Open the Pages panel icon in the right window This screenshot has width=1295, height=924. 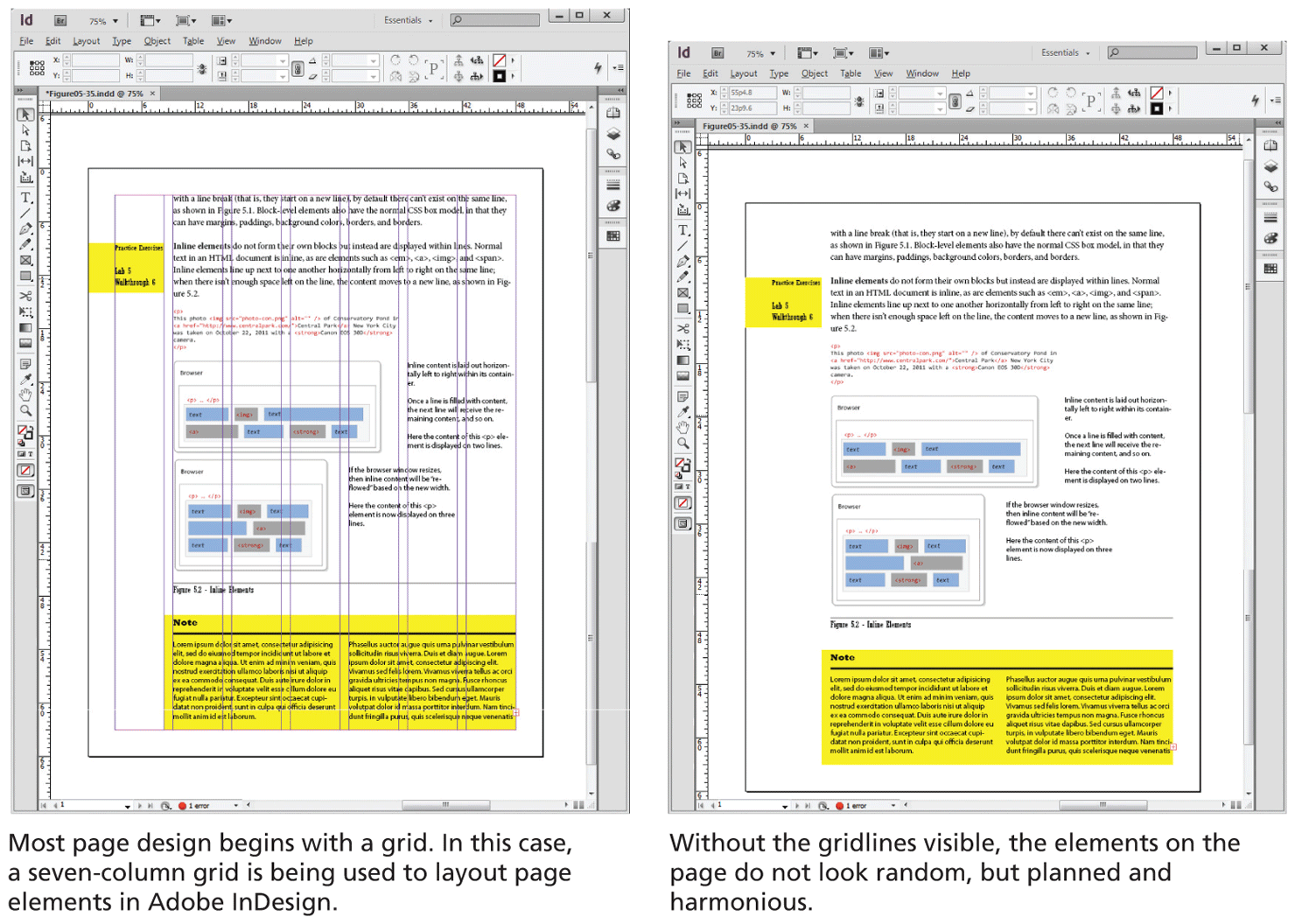pyautogui.click(x=1270, y=146)
